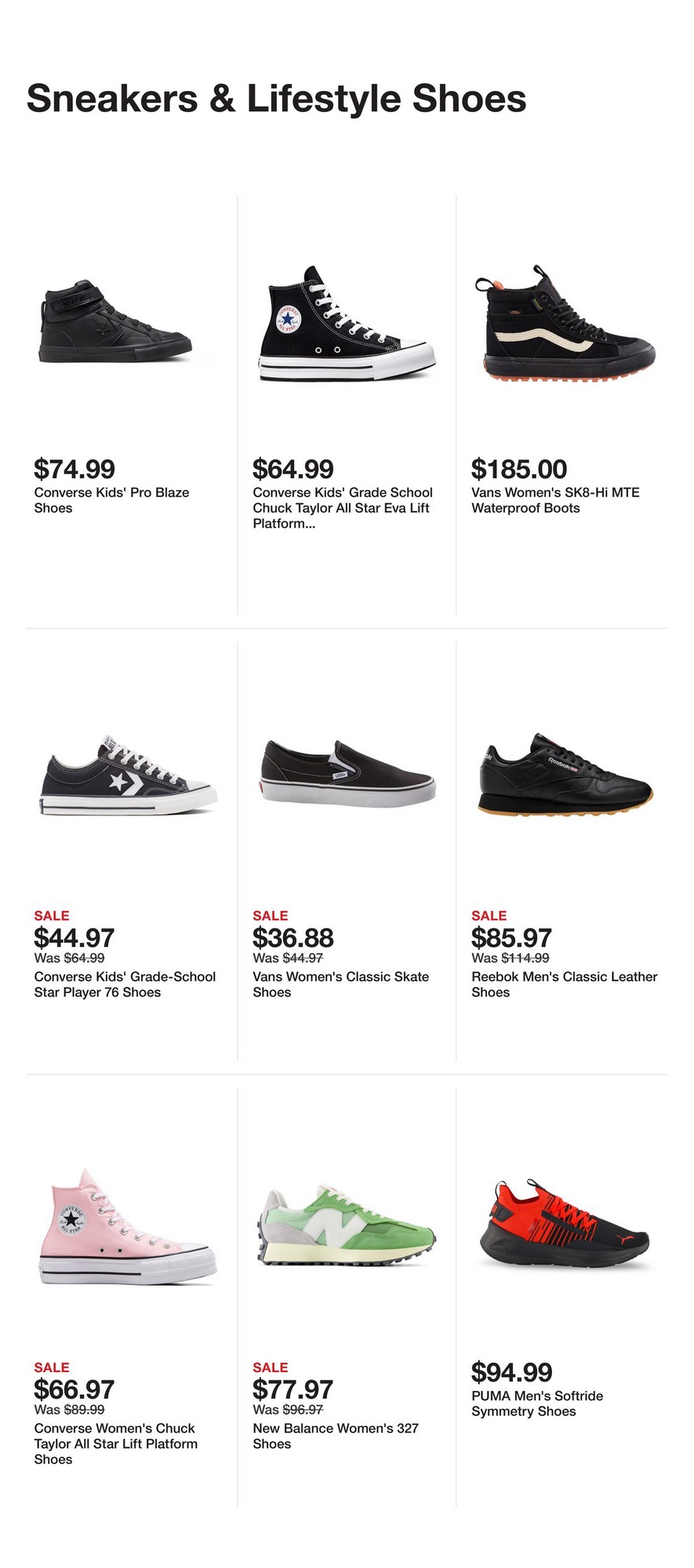Click the $185.00 price on Vans boots
694x1568 pixels.
(x=519, y=469)
